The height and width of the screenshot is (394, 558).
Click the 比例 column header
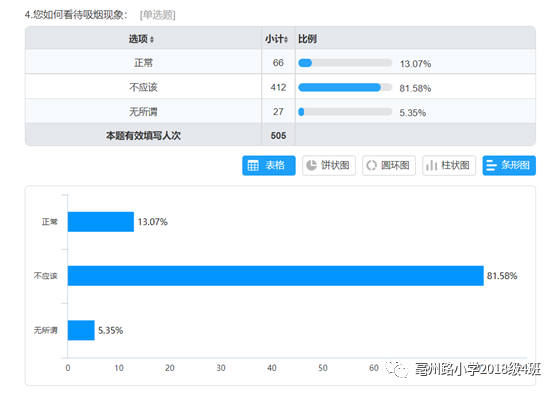(307, 39)
